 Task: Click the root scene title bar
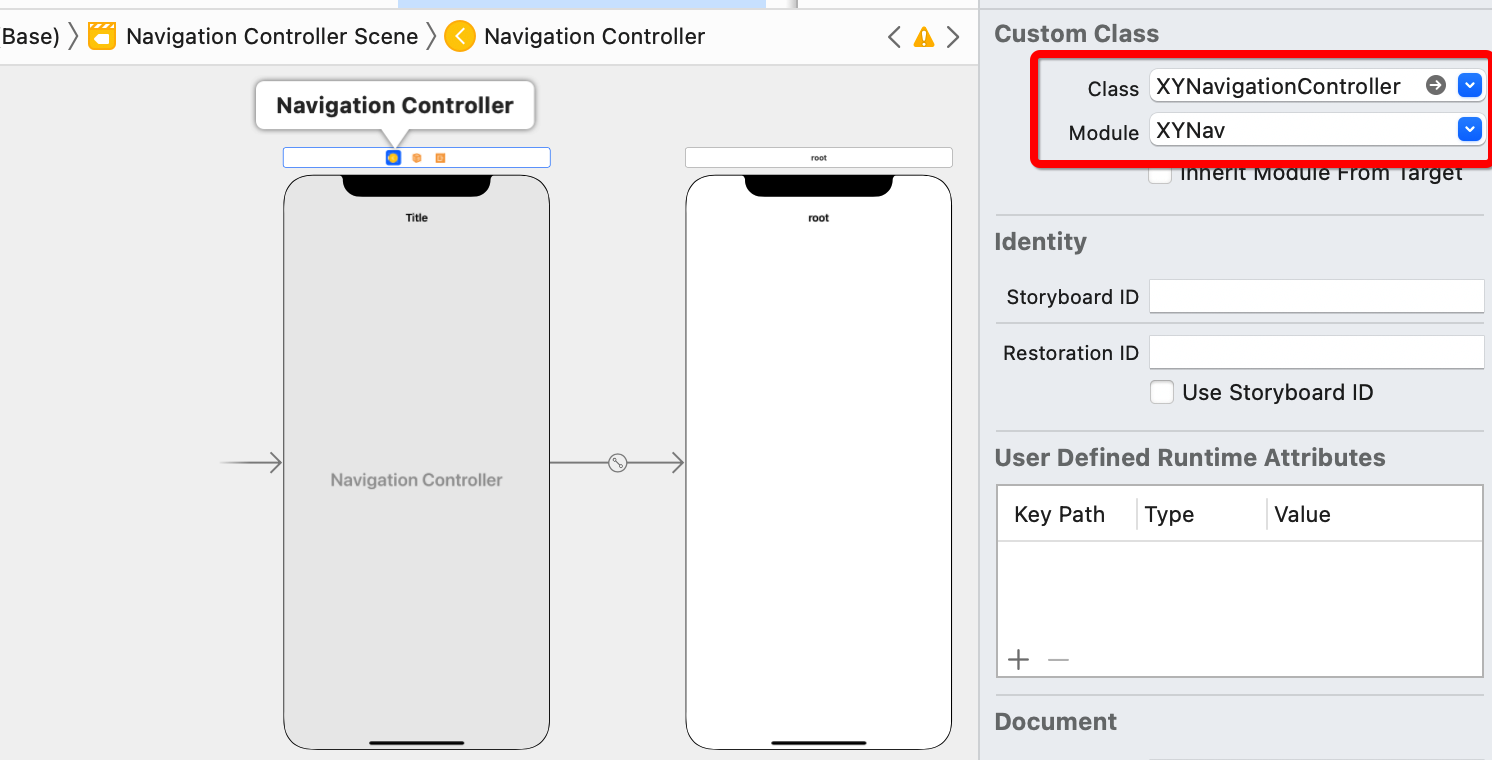818,157
